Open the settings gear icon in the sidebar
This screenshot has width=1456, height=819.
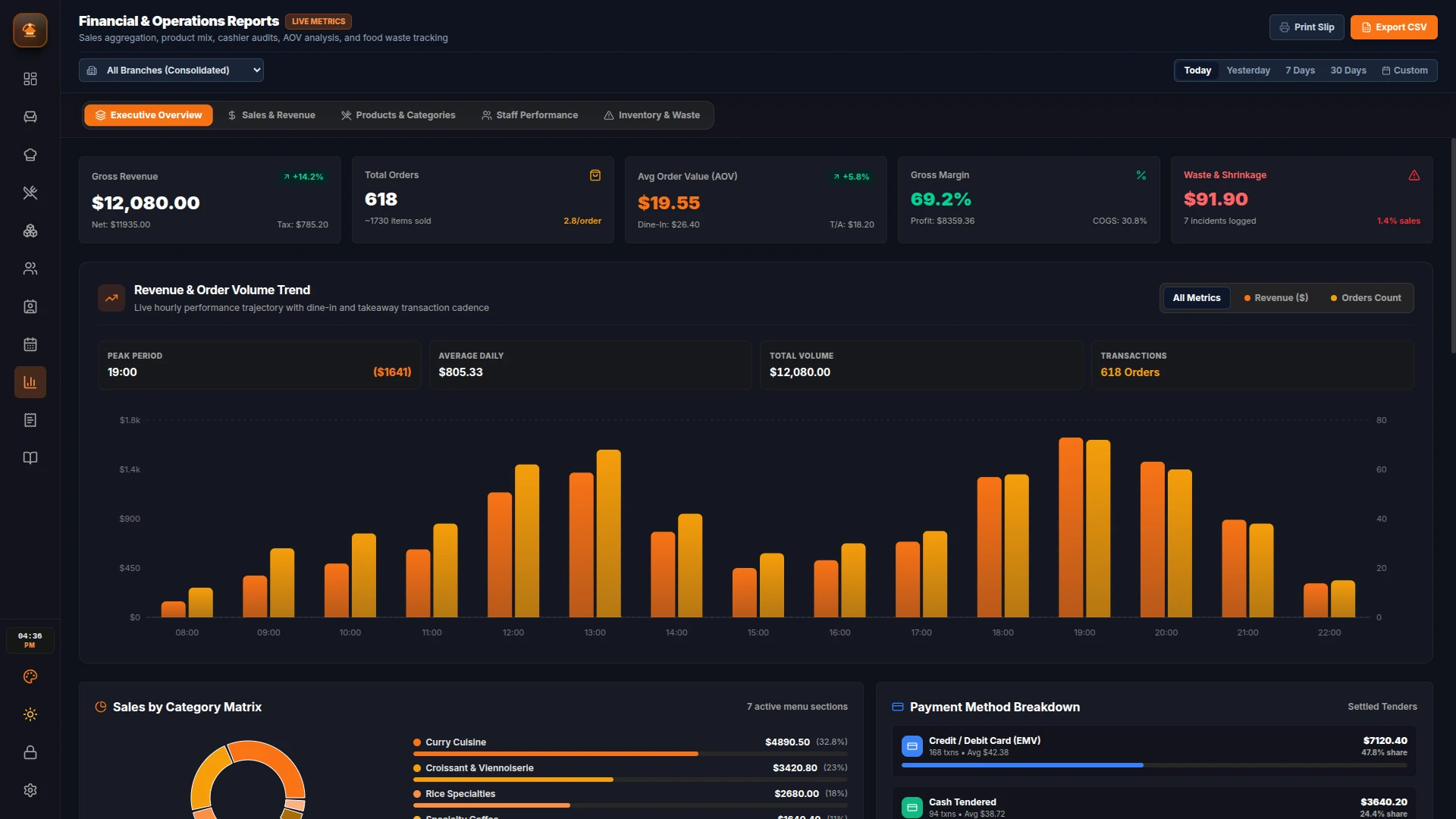point(30,790)
